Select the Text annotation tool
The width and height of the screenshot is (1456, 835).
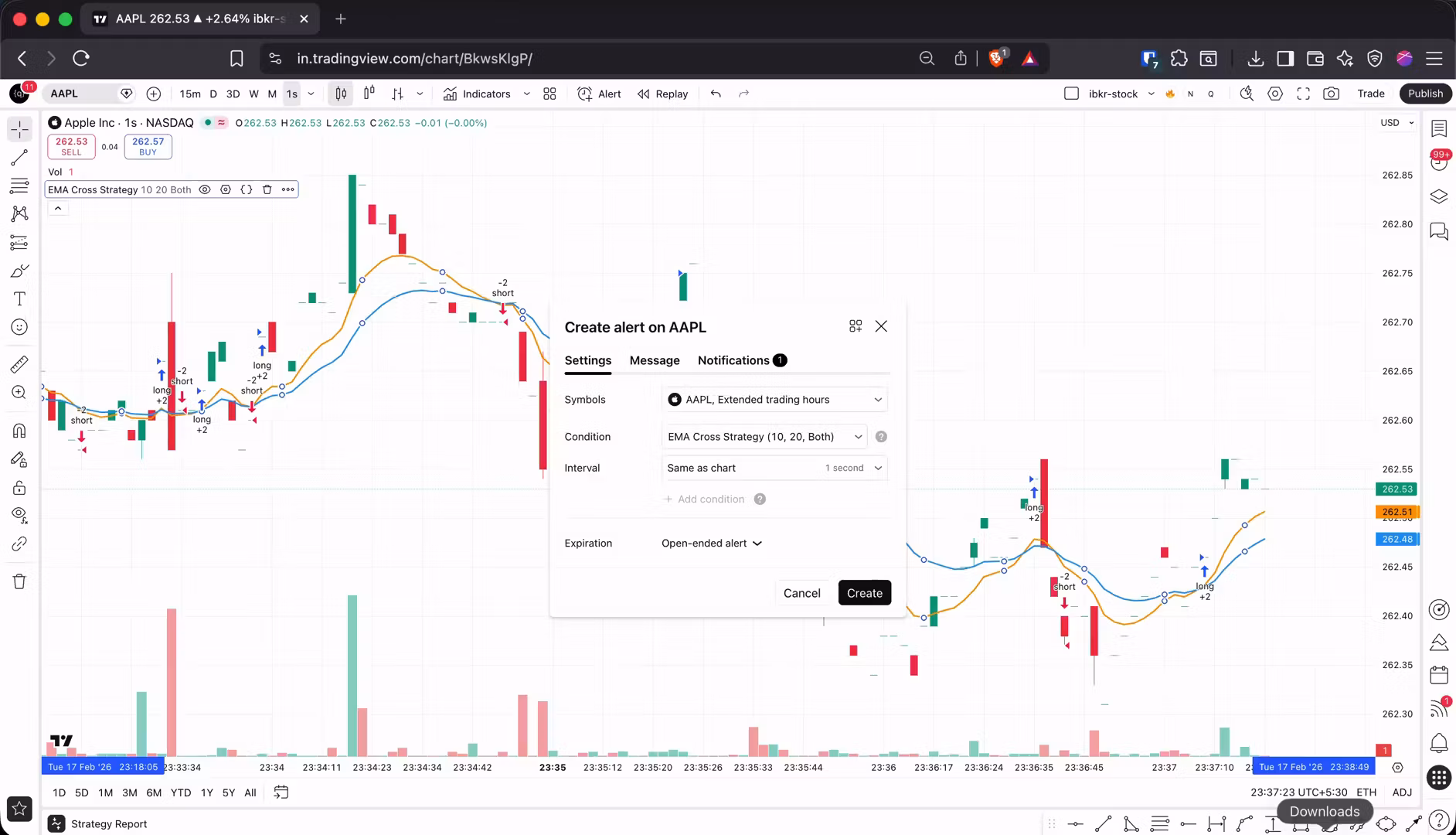pyautogui.click(x=20, y=299)
